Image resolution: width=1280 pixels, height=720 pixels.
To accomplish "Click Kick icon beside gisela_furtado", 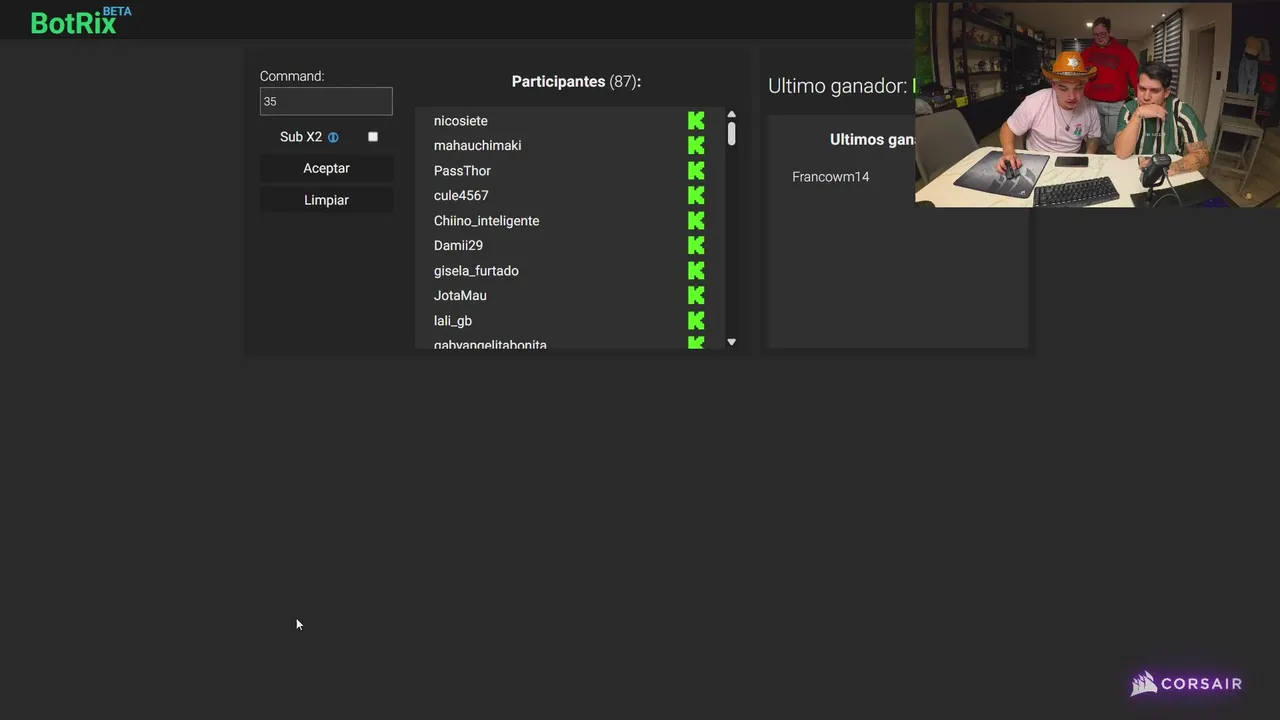I will coord(696,271).
